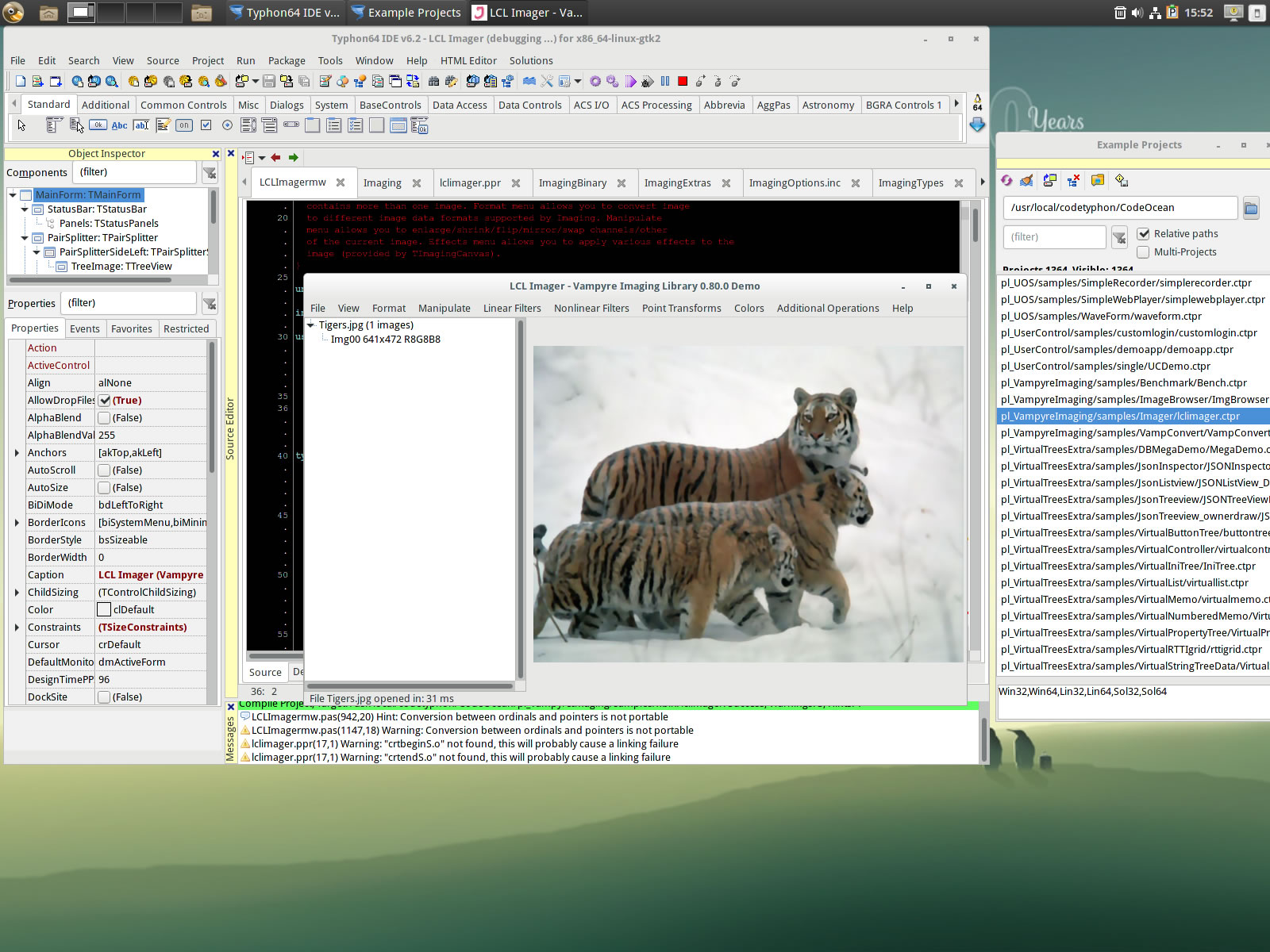Image resolution: width=1270 pixels, height=952 pixels.
Task: Jump back with the red arrow icon
Action: pos(275,157)
